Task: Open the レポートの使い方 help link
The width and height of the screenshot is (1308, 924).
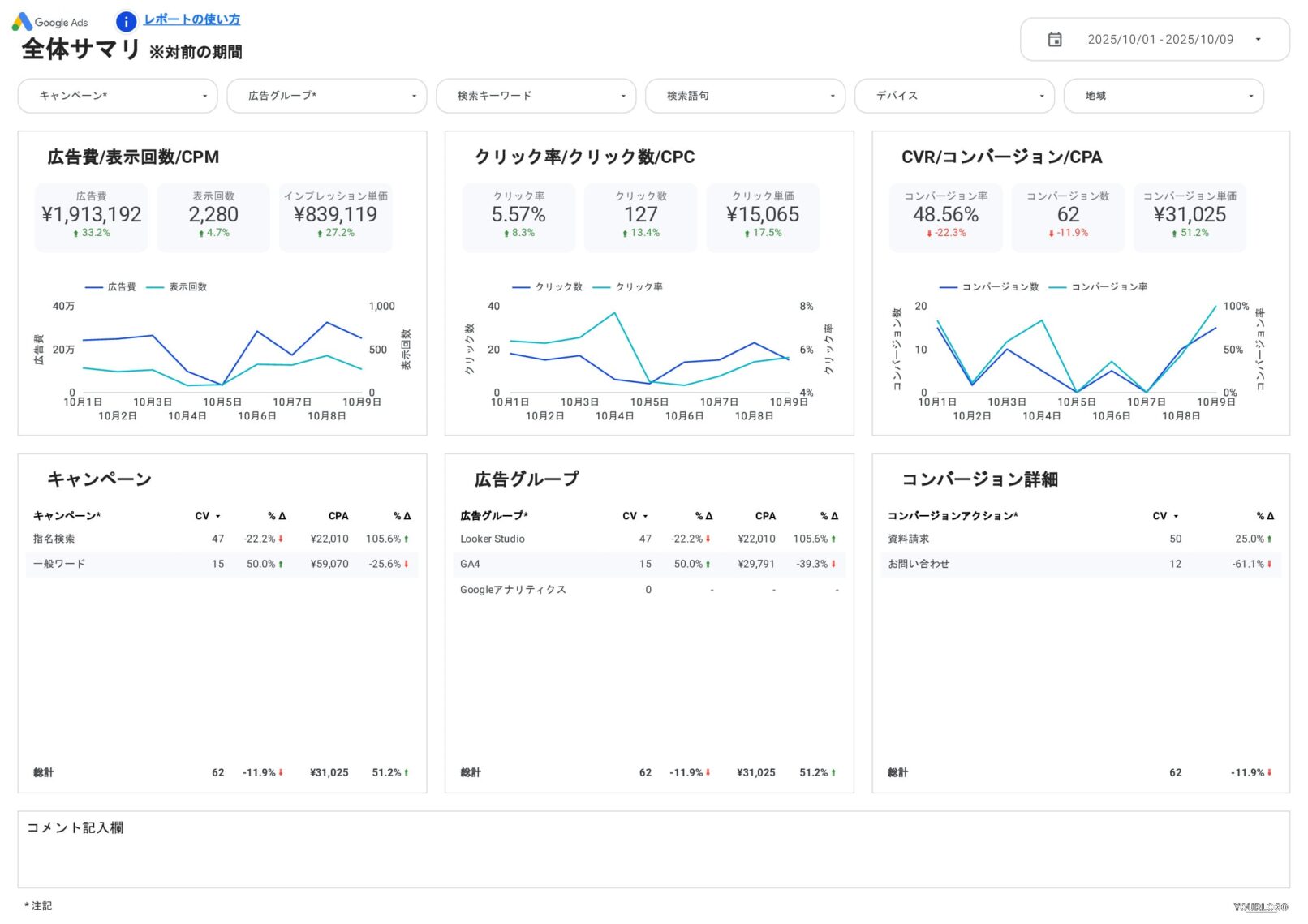Action: [191, 19]
